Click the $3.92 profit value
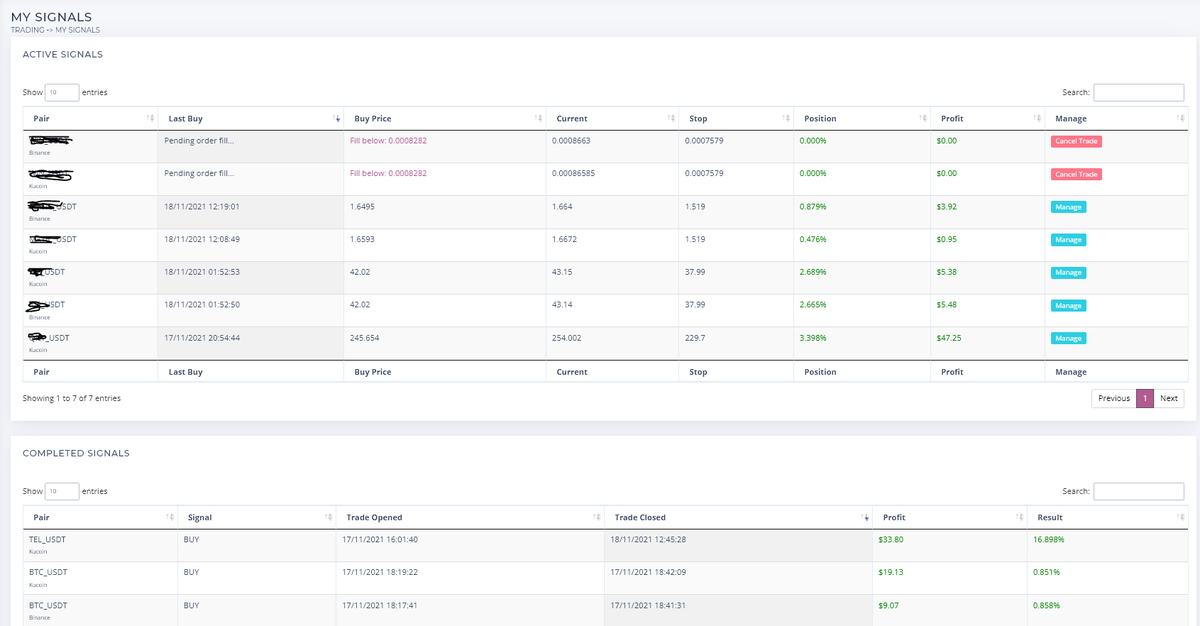The height and width of the screenshot is (626, 1200). (x=946, y=207)
